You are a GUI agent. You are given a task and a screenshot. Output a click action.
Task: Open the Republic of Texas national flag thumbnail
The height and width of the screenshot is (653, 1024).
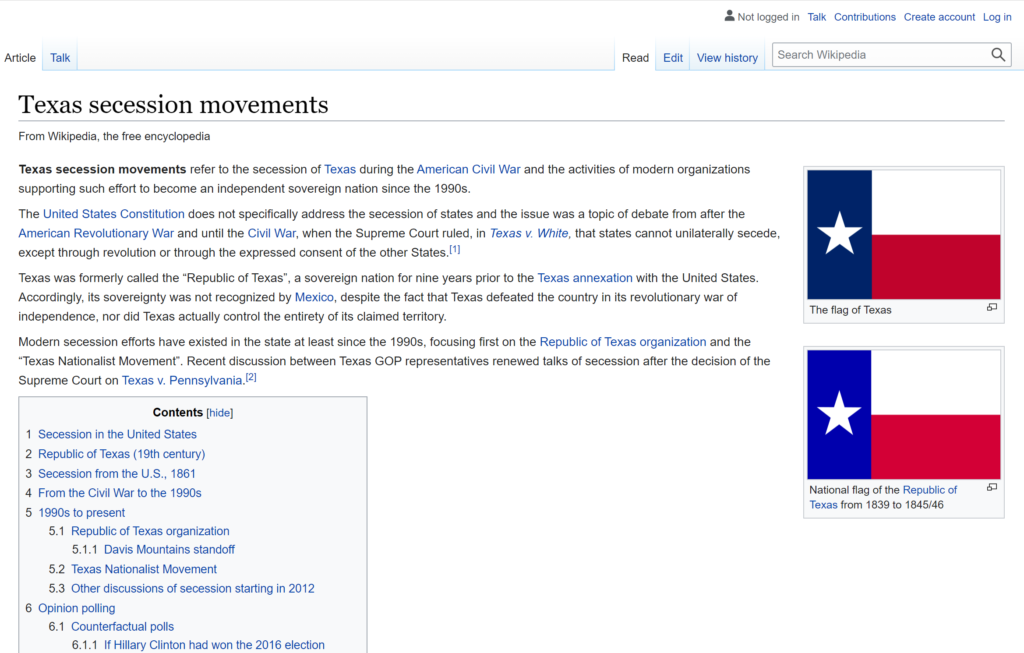904,415
